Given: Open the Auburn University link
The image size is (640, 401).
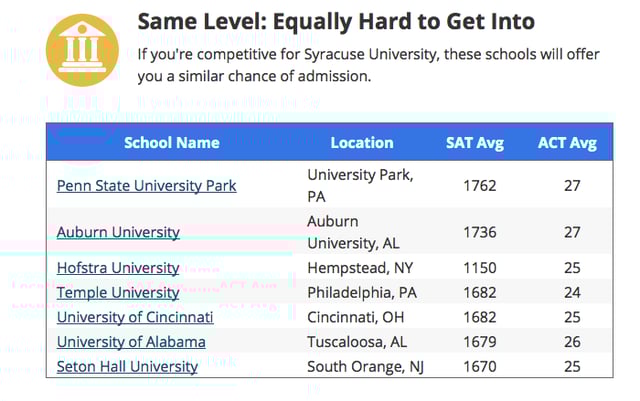Looking at the screenshot, I should tap(118, 232).
